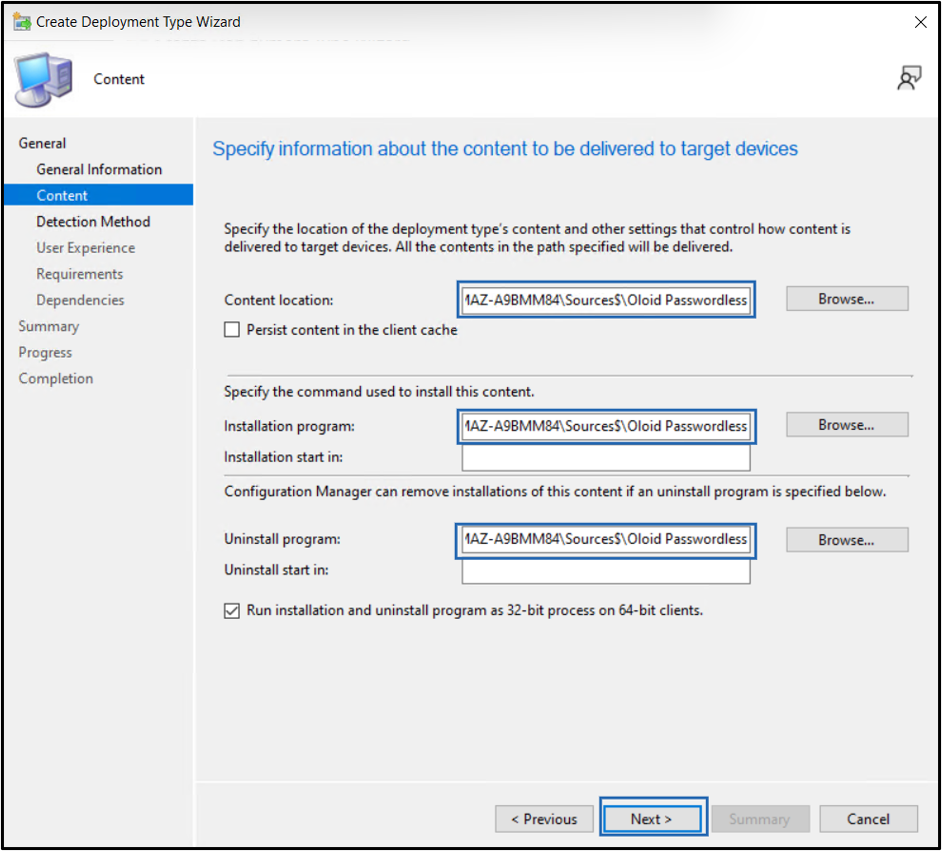
Task: Click the computer Content header icon
Action: pos(44,80)
